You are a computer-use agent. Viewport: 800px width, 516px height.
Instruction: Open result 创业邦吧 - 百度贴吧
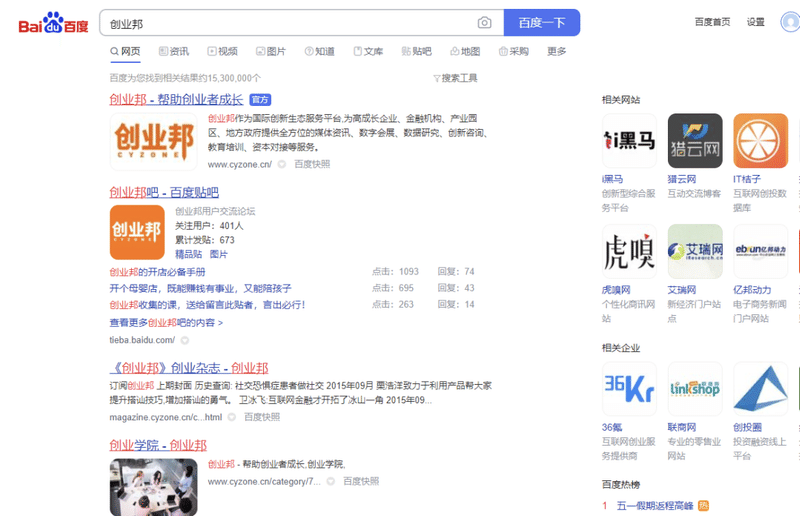point(164,192)
